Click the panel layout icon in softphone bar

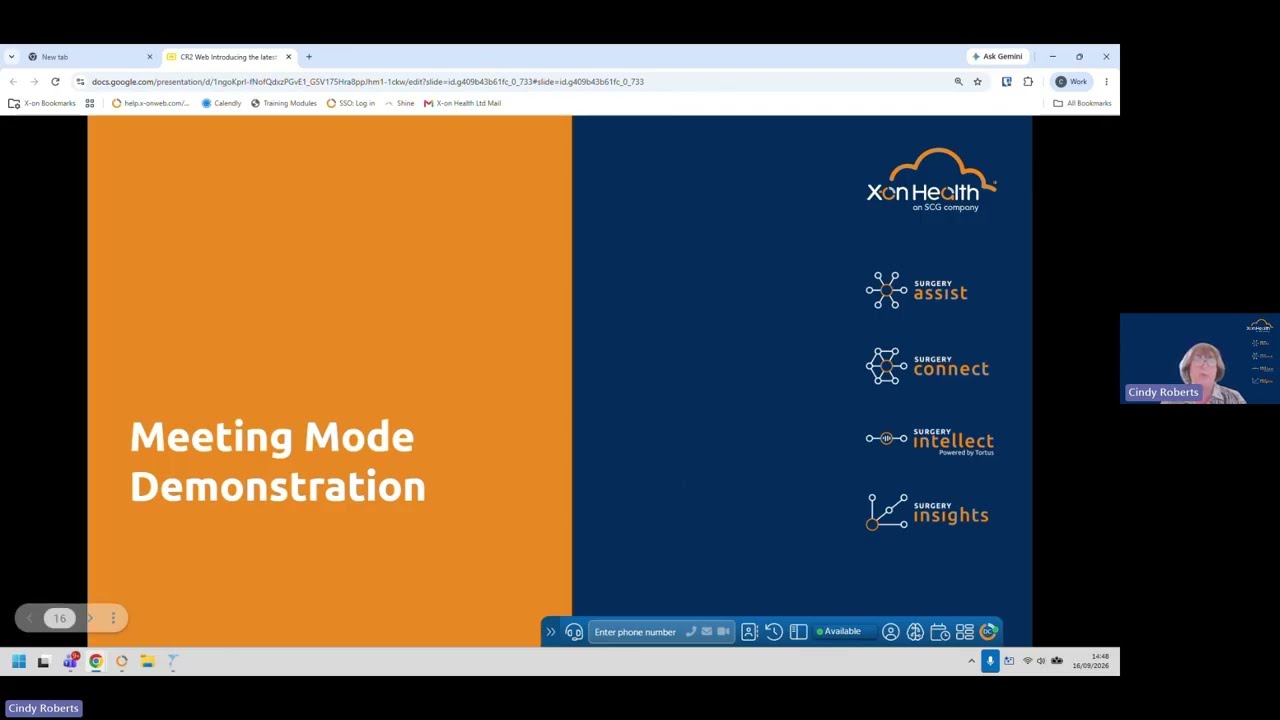(798, 632)
